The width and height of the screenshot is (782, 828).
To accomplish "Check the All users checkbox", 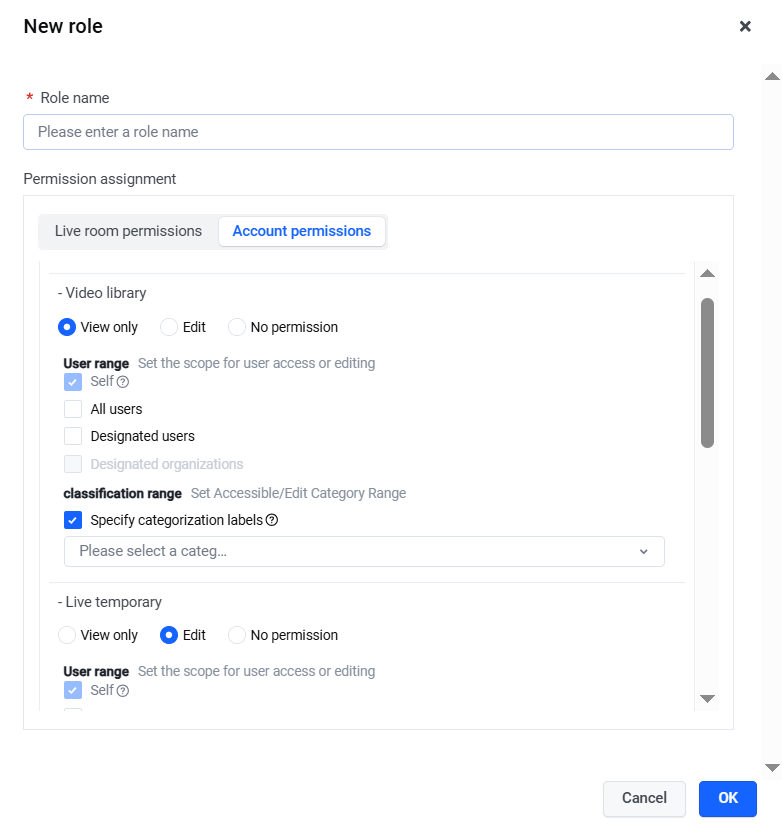I will (x=73, y=409).
